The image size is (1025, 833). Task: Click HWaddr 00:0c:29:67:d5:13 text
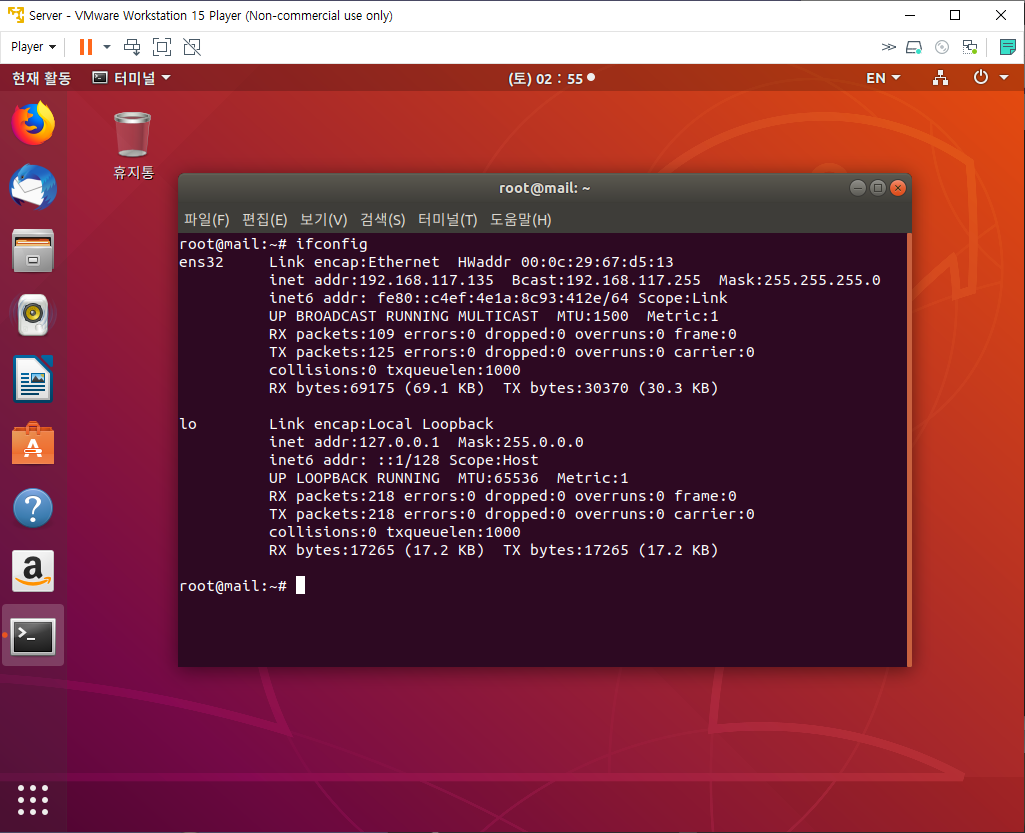(x=565, y=262)
